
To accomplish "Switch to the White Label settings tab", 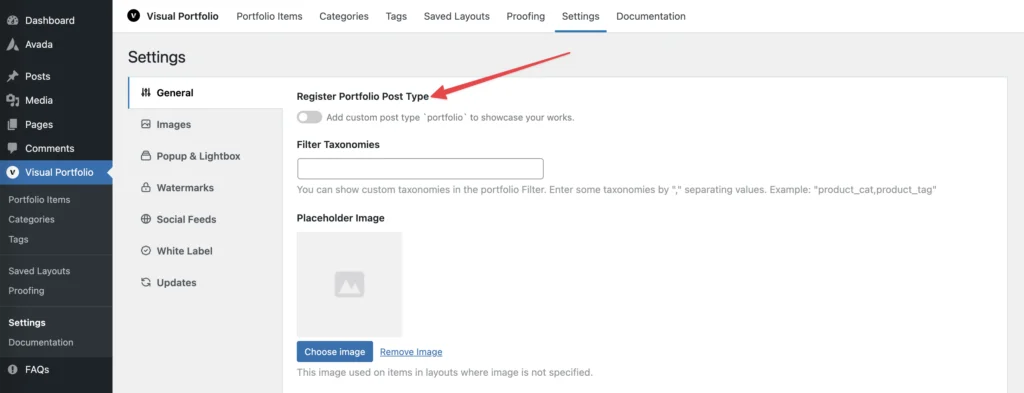I will [x=206, y=251].
